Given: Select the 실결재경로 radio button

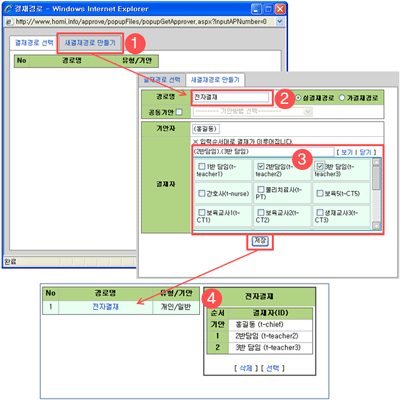Looking at the screenshot, I should point(298,98).
